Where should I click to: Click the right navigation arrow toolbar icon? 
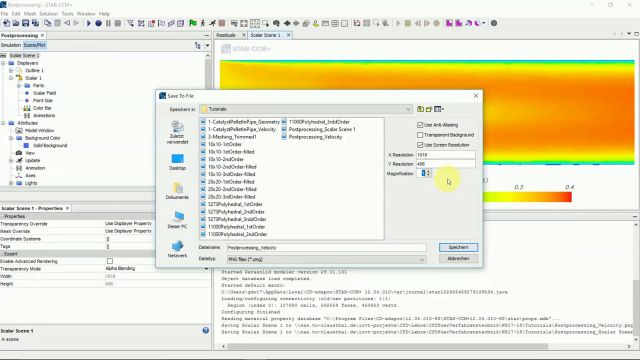click(x=296, y=23)
